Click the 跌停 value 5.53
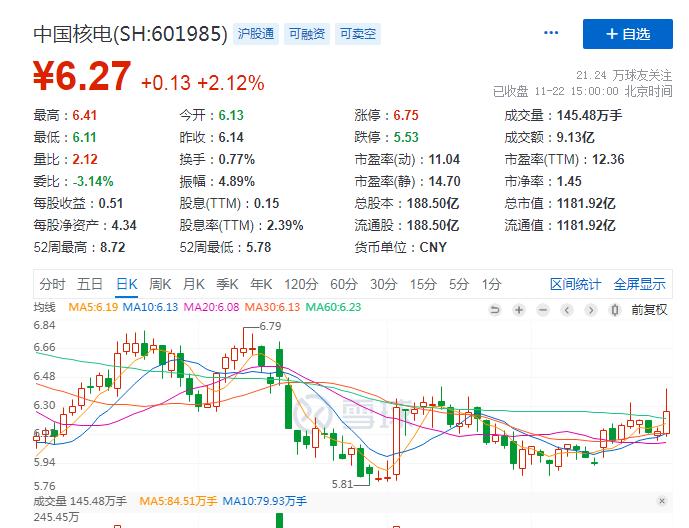 click(406, 137)
